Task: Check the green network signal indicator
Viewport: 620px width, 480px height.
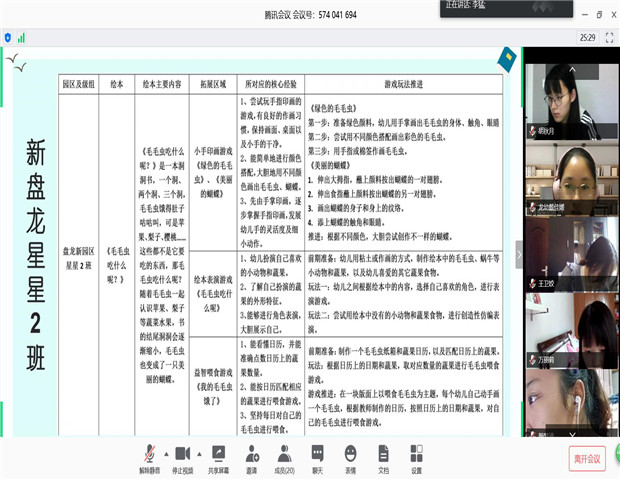Action: pyautogui.click(x=21, y=37)
